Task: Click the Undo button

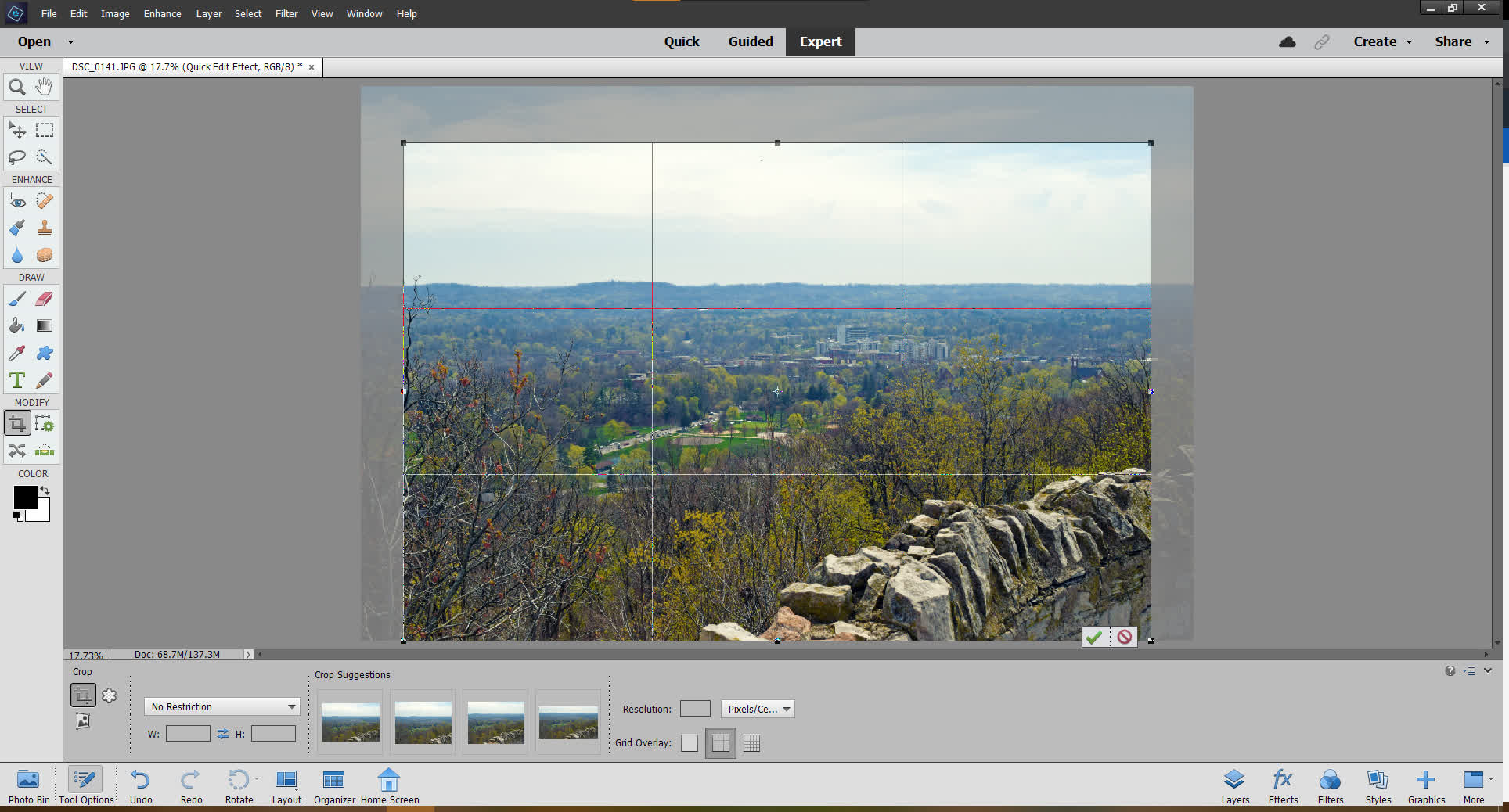Action: (x=141, y=785)
